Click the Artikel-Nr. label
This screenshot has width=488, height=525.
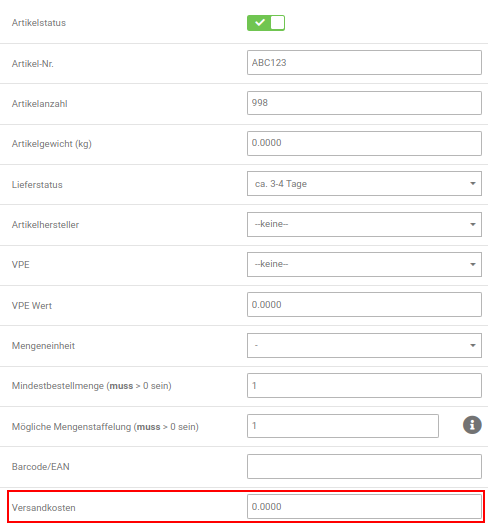tap(33, 64)
